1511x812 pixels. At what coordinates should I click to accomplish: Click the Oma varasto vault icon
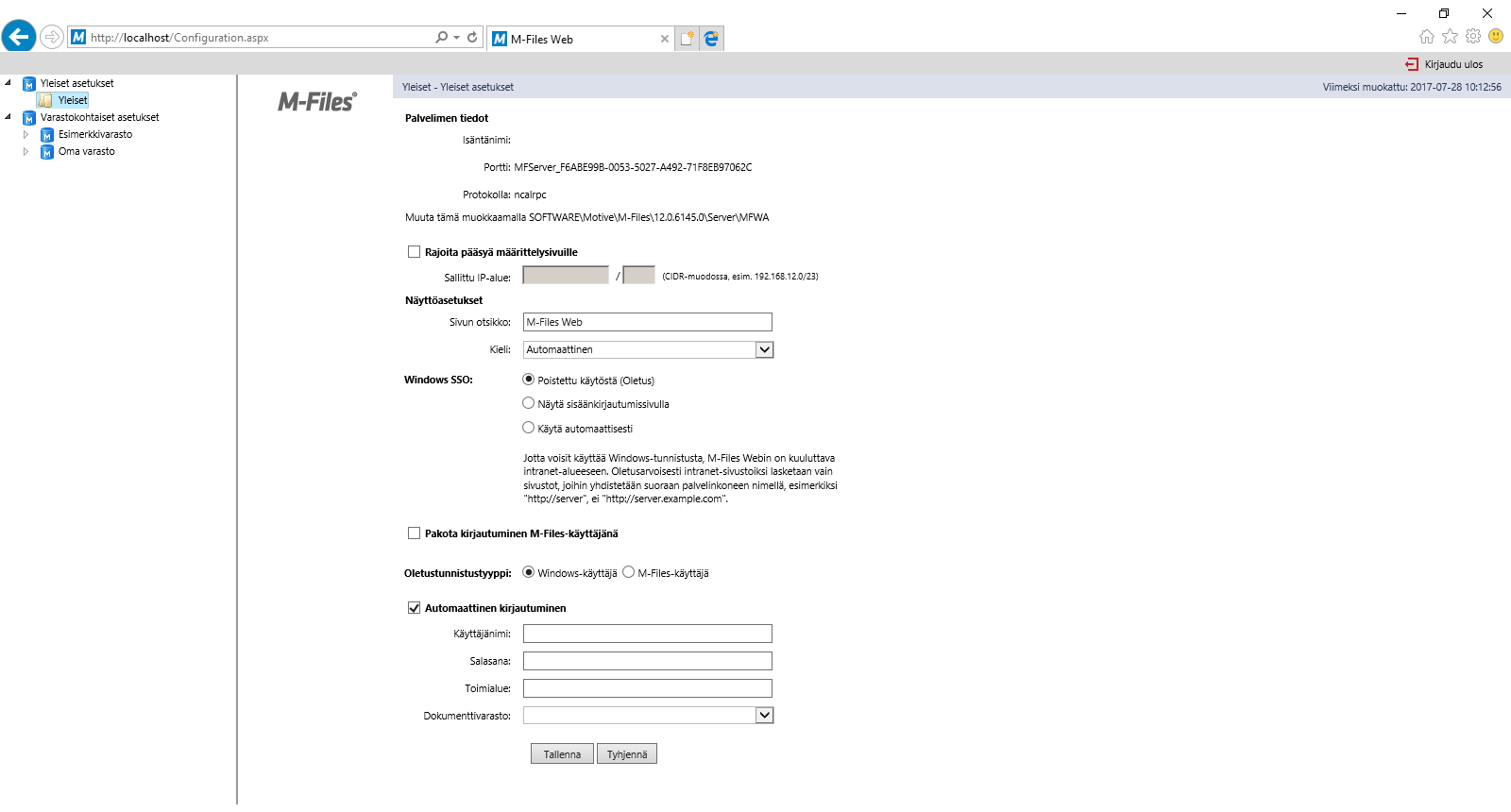[47, 152]
